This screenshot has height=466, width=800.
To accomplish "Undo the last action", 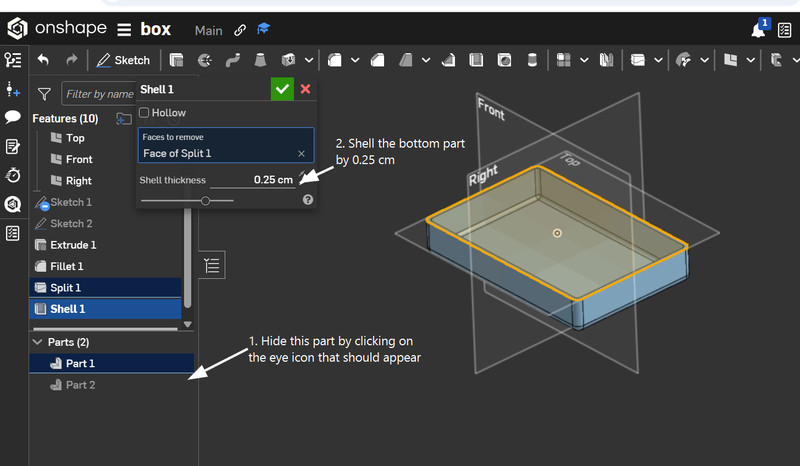I will tap(43, 60).
